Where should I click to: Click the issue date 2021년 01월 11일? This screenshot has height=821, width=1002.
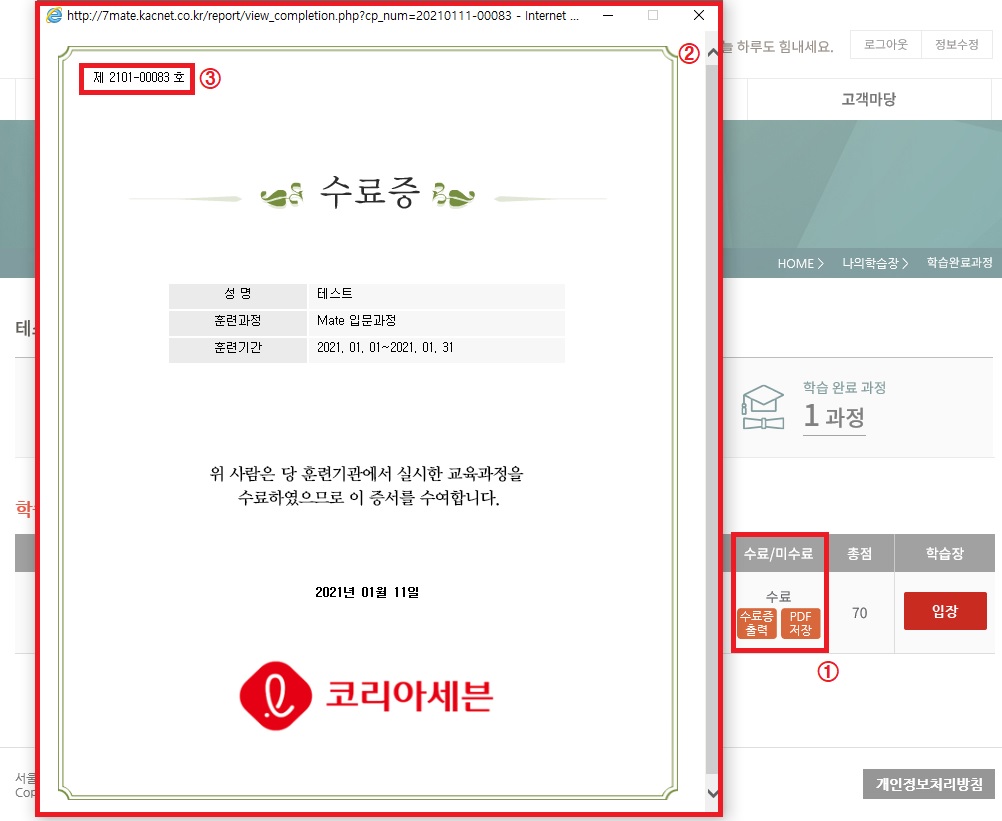pyautogui.click(x=367, y=592)
